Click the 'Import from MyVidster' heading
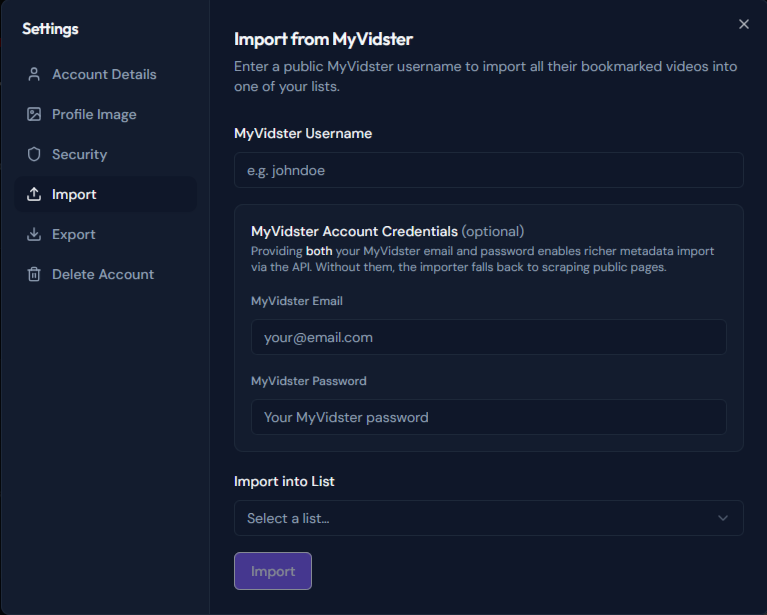 [323, 39]
